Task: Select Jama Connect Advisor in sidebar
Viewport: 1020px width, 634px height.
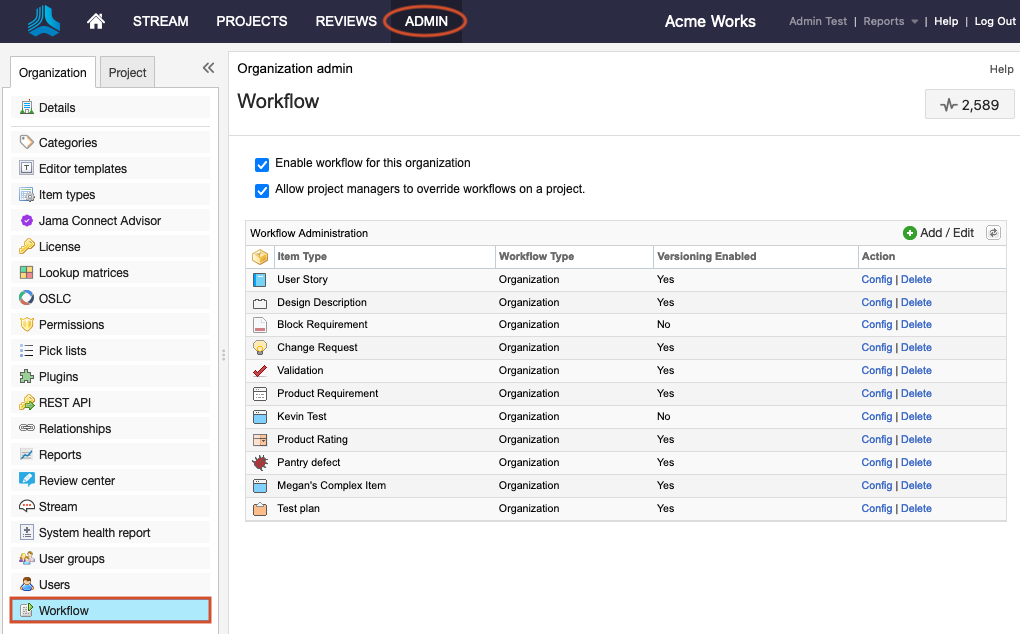Action: pyautogui.click(x=99, y=221)
